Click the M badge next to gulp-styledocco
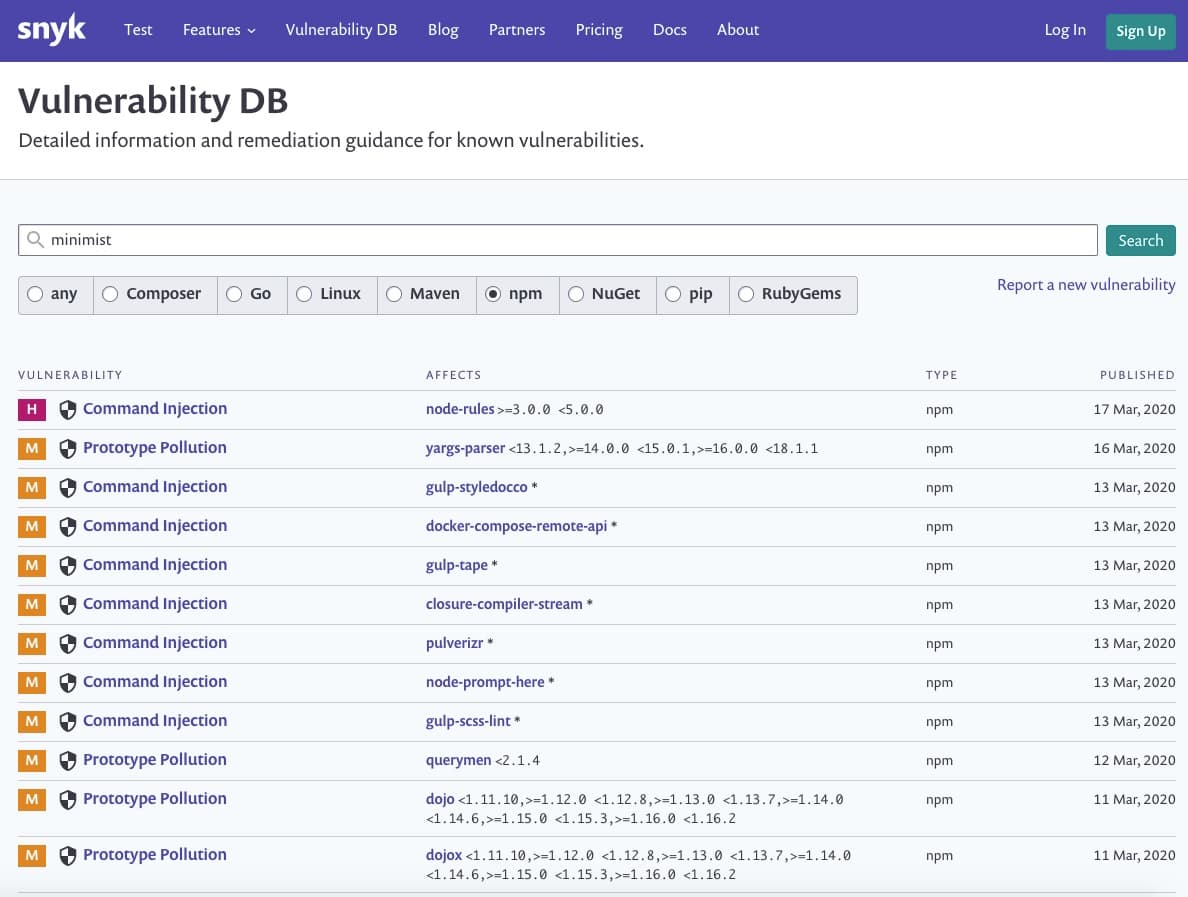This screenshot has height=897, width=1188. coord(31,487)
